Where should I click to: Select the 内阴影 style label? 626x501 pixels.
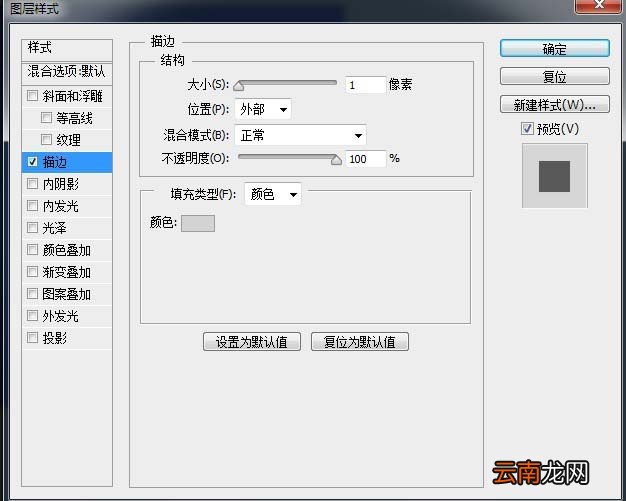[61, 184]
